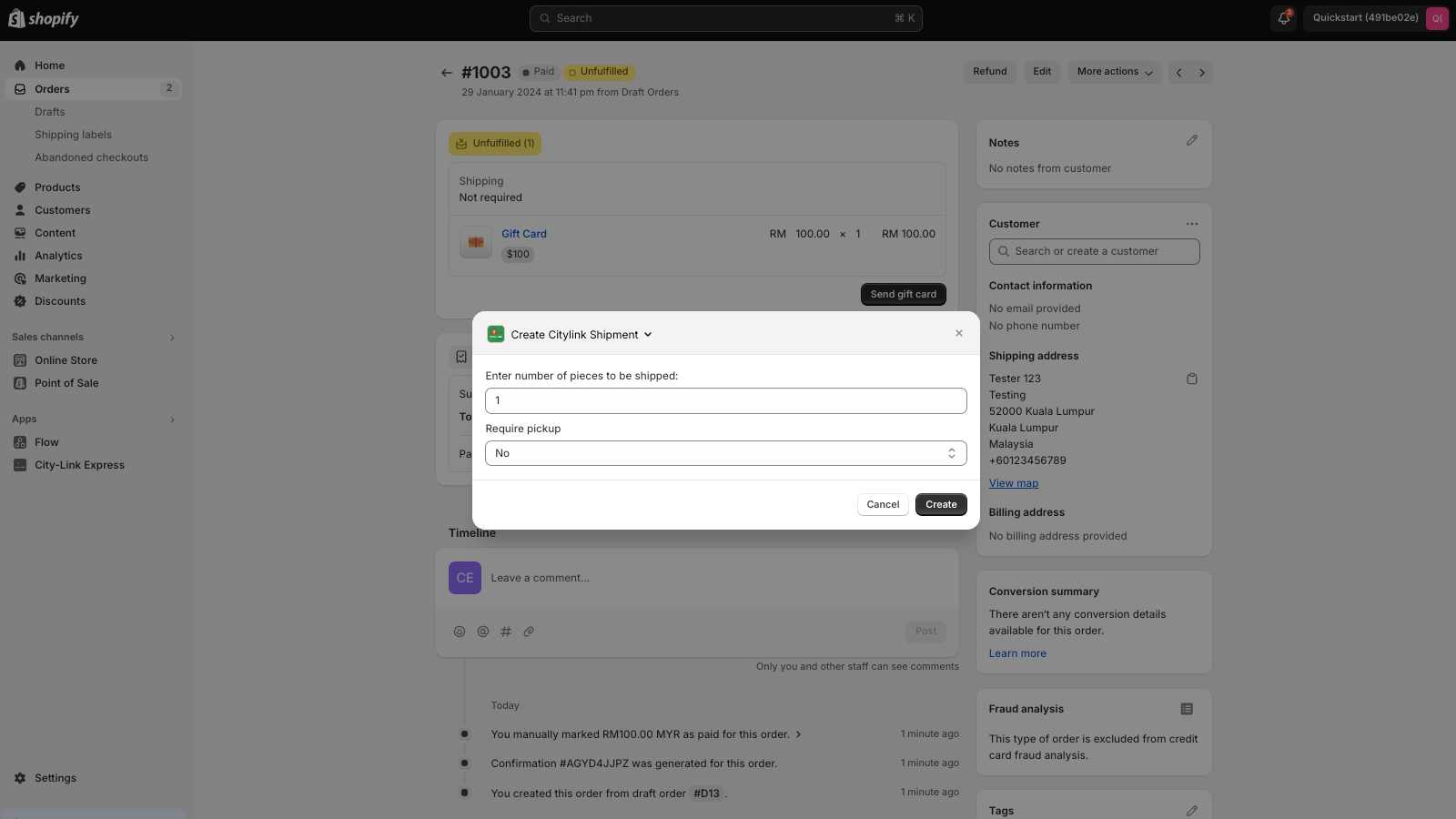Click the Edit order button
The width and height of the screenshot is (1456, 819).
tap(1042, 72)
